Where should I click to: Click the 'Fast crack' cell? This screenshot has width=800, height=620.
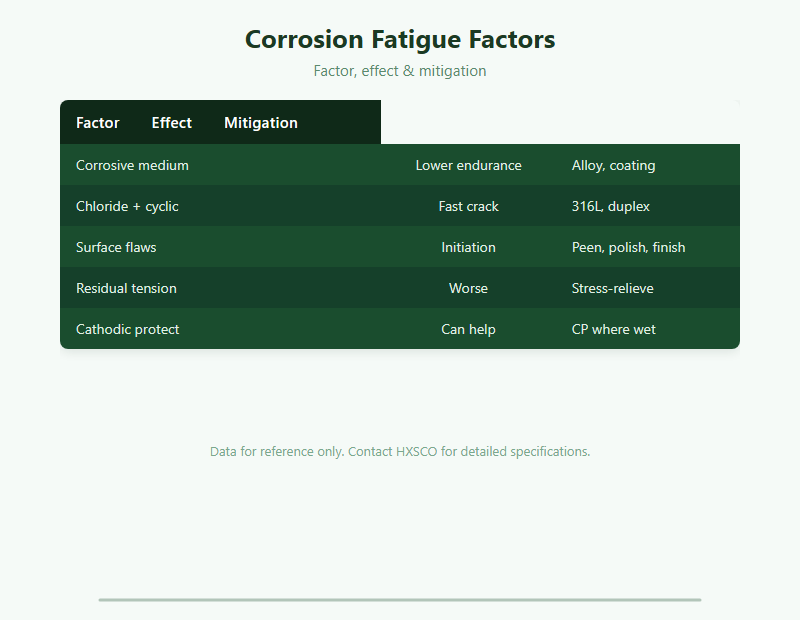(468, 206)
